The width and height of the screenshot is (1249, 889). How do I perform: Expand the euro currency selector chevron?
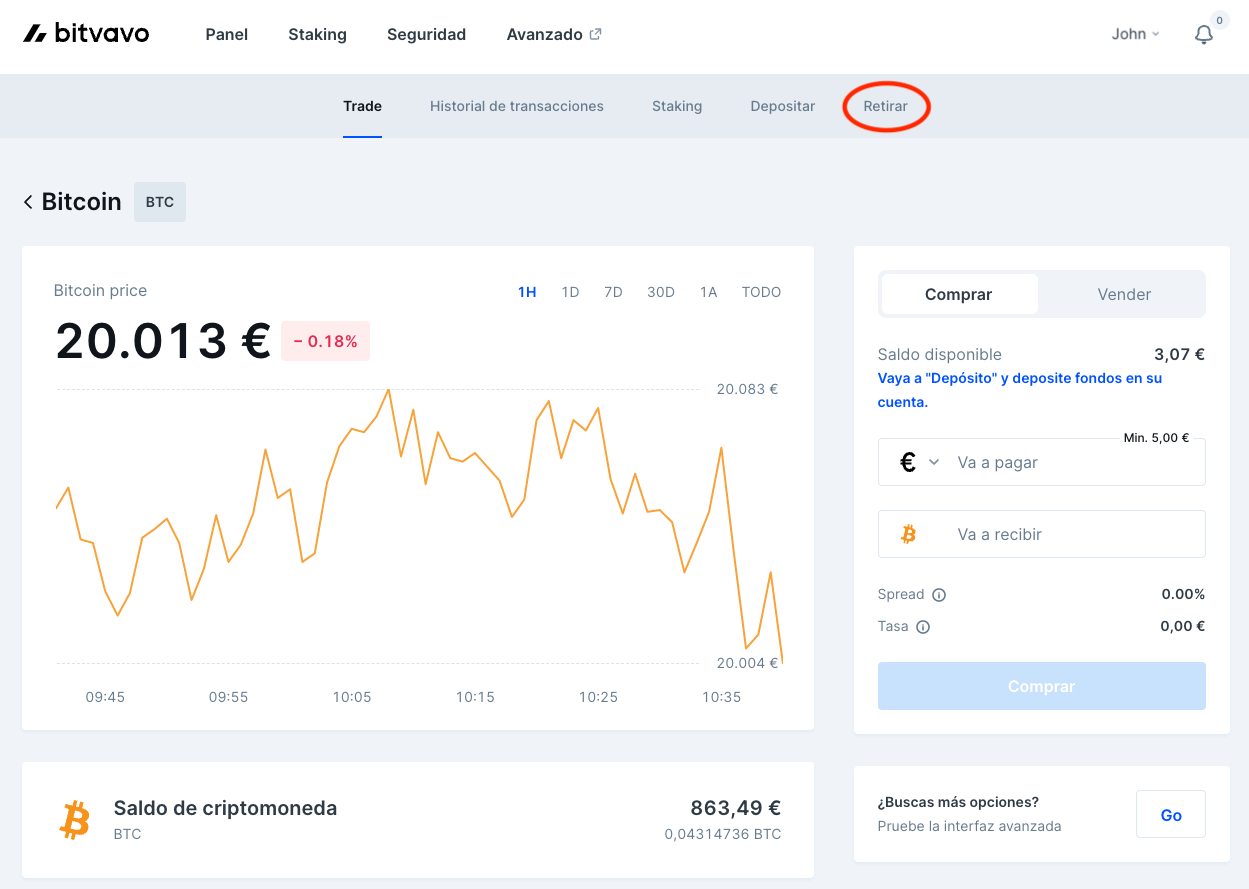(934, 462)
